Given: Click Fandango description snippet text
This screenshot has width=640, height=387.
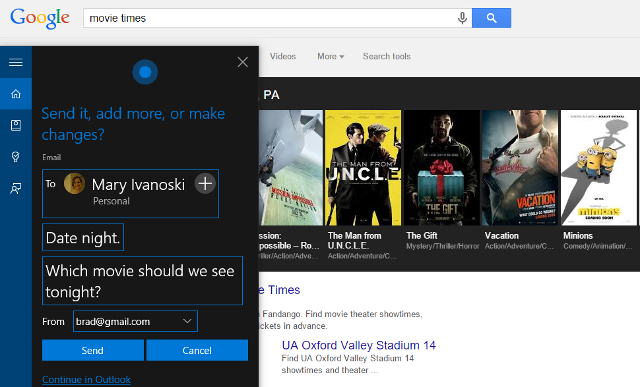Looking at the screenshot, I should pyautogui.click(x=340, y=320).
